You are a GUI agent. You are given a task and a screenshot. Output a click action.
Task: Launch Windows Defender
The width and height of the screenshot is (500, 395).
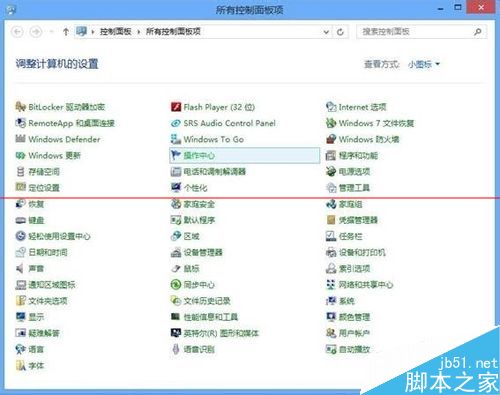[58, 139]
